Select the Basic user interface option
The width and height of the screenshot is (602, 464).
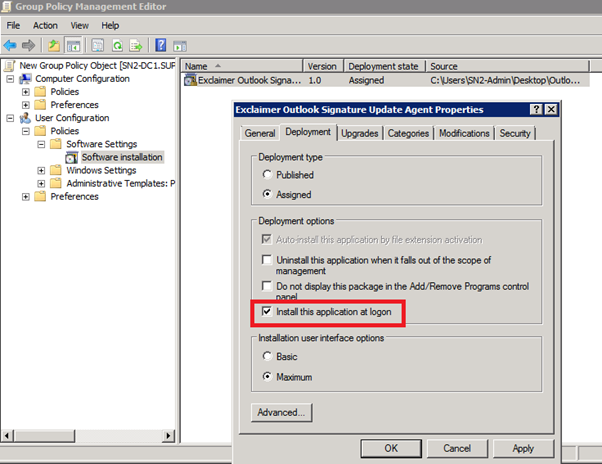[x=267, y=357]
